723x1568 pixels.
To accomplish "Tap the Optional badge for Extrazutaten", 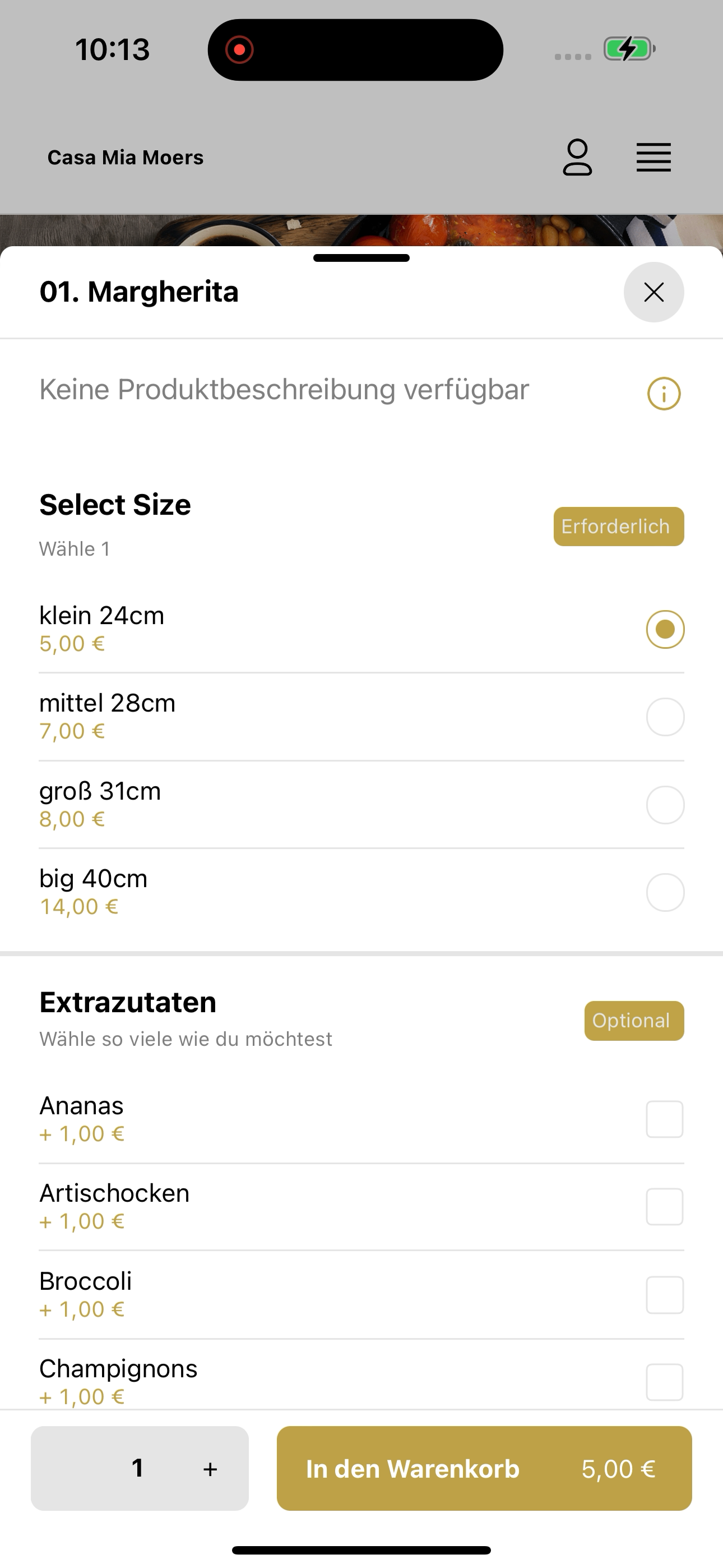I will 634,1021.
